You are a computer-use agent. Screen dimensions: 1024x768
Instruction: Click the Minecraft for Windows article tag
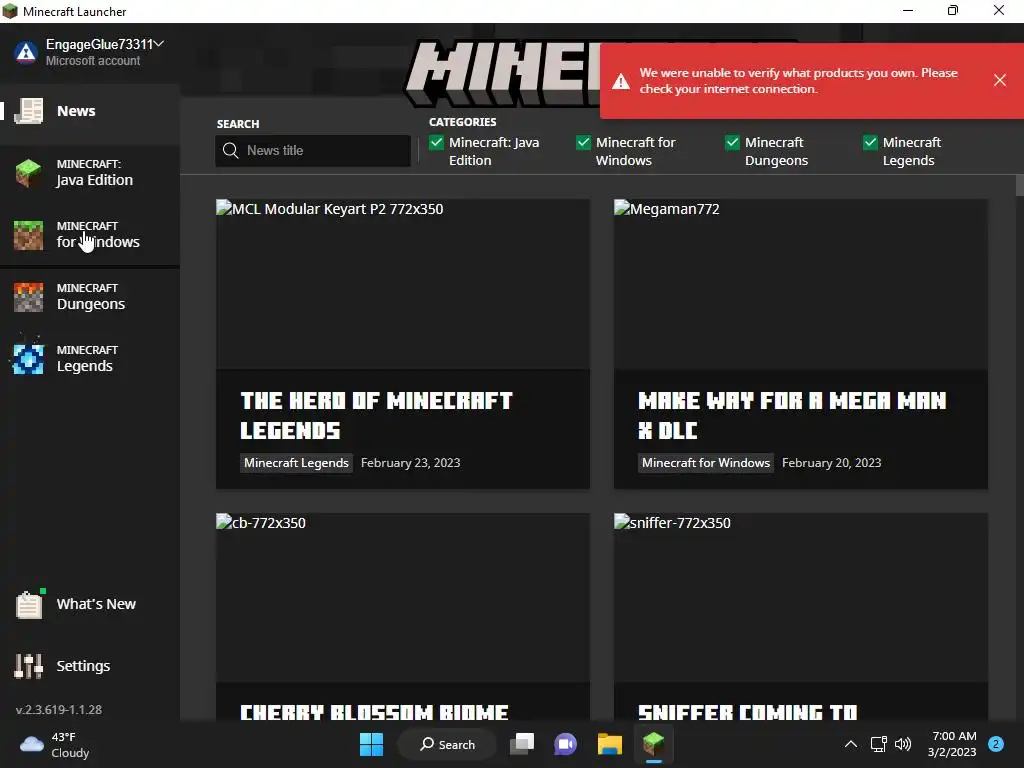click(706, 462)
